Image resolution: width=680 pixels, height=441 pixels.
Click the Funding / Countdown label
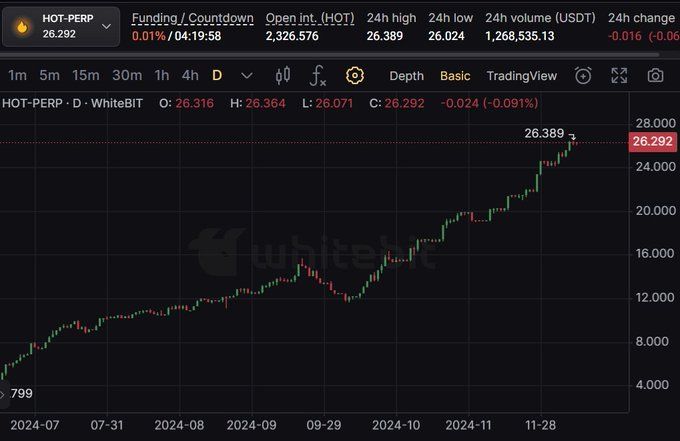tap(193, 18)
